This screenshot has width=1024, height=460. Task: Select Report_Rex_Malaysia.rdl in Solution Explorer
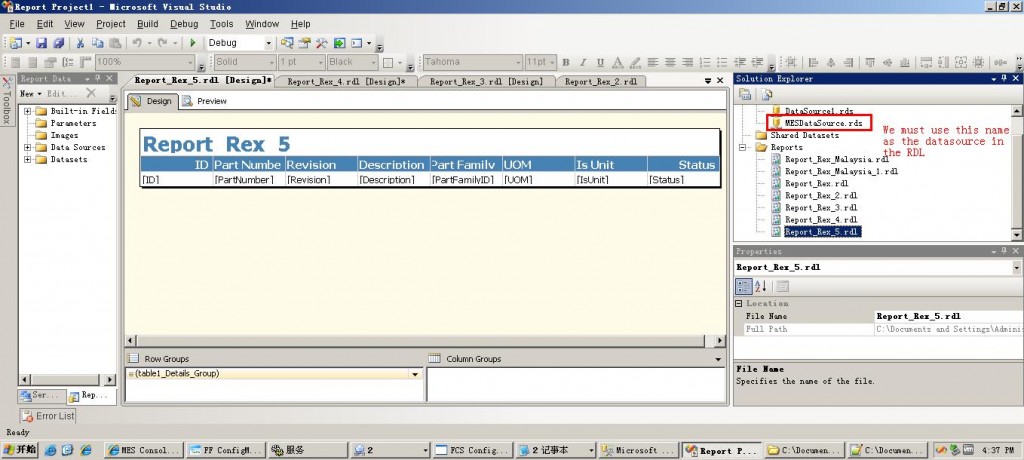pyautogui.click(x=837, y=159)
